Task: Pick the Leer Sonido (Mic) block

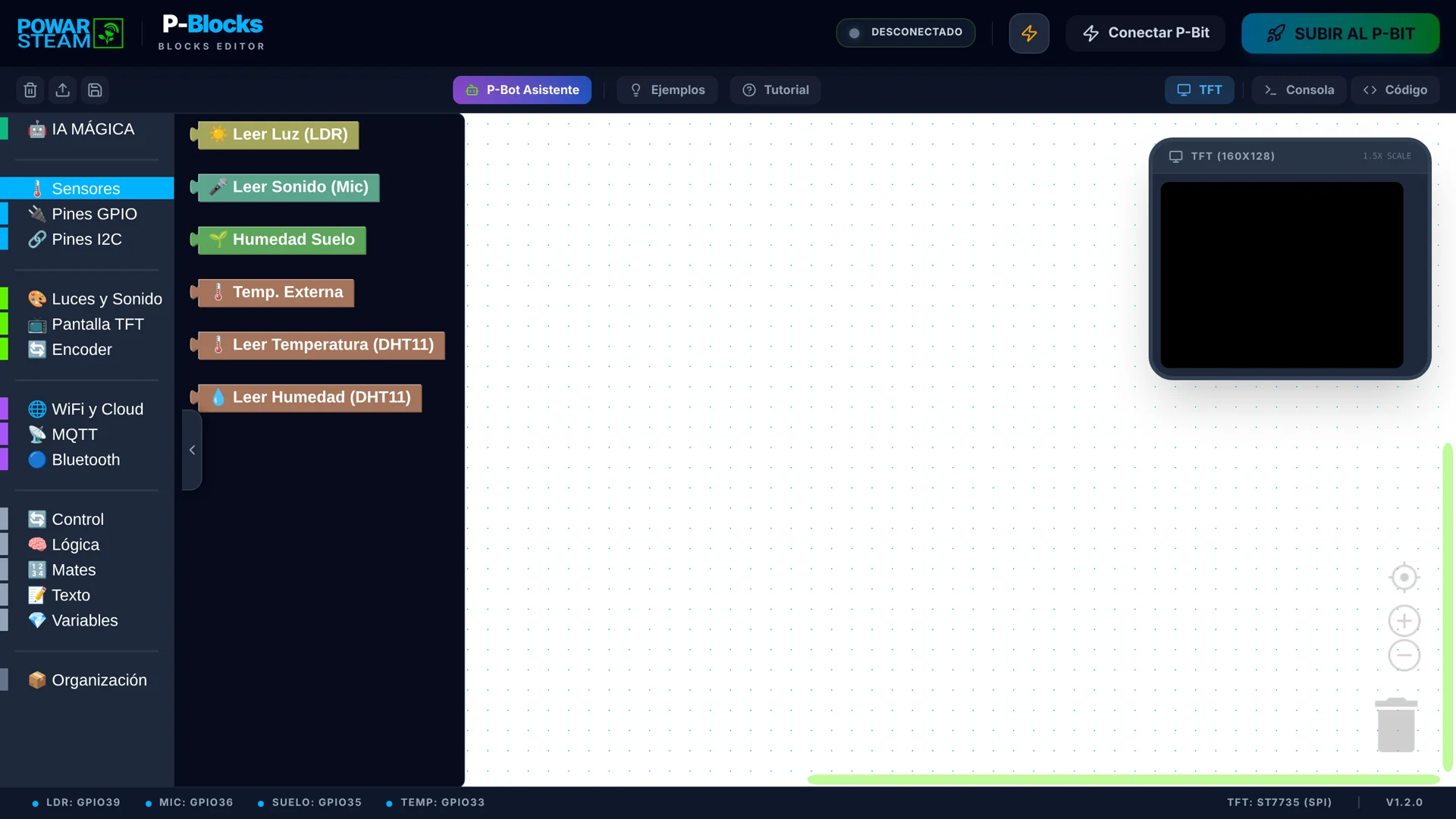Action: coord(286,187)
